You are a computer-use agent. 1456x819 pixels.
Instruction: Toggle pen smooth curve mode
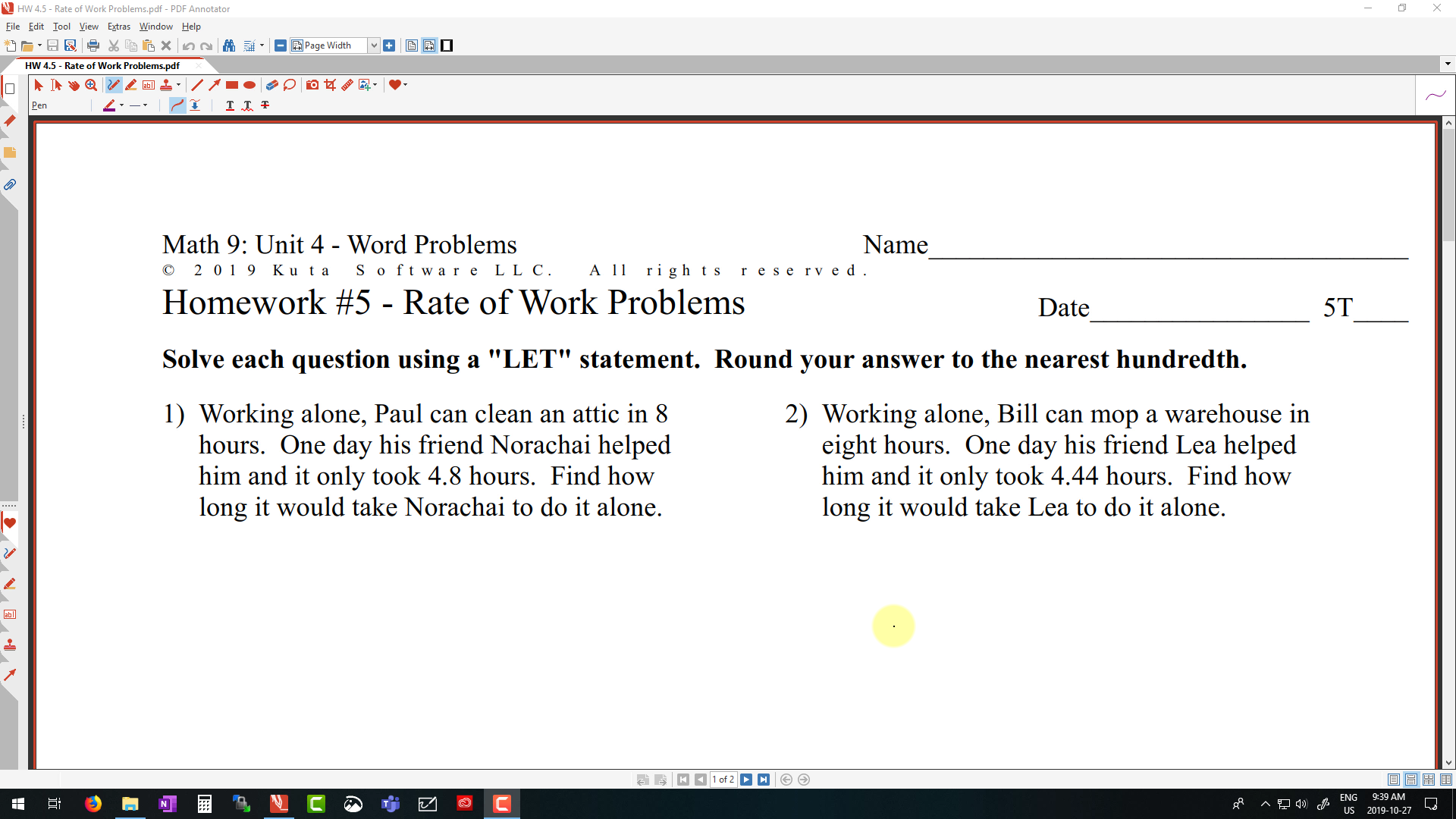click(x=177, y=105)
